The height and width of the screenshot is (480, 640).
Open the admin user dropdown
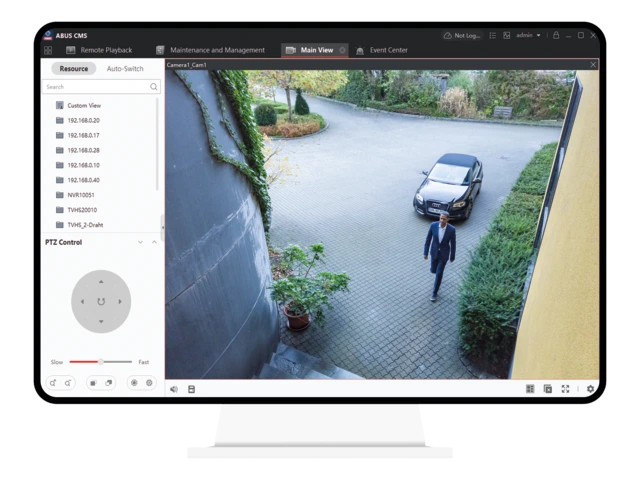[x=528, y=36]
